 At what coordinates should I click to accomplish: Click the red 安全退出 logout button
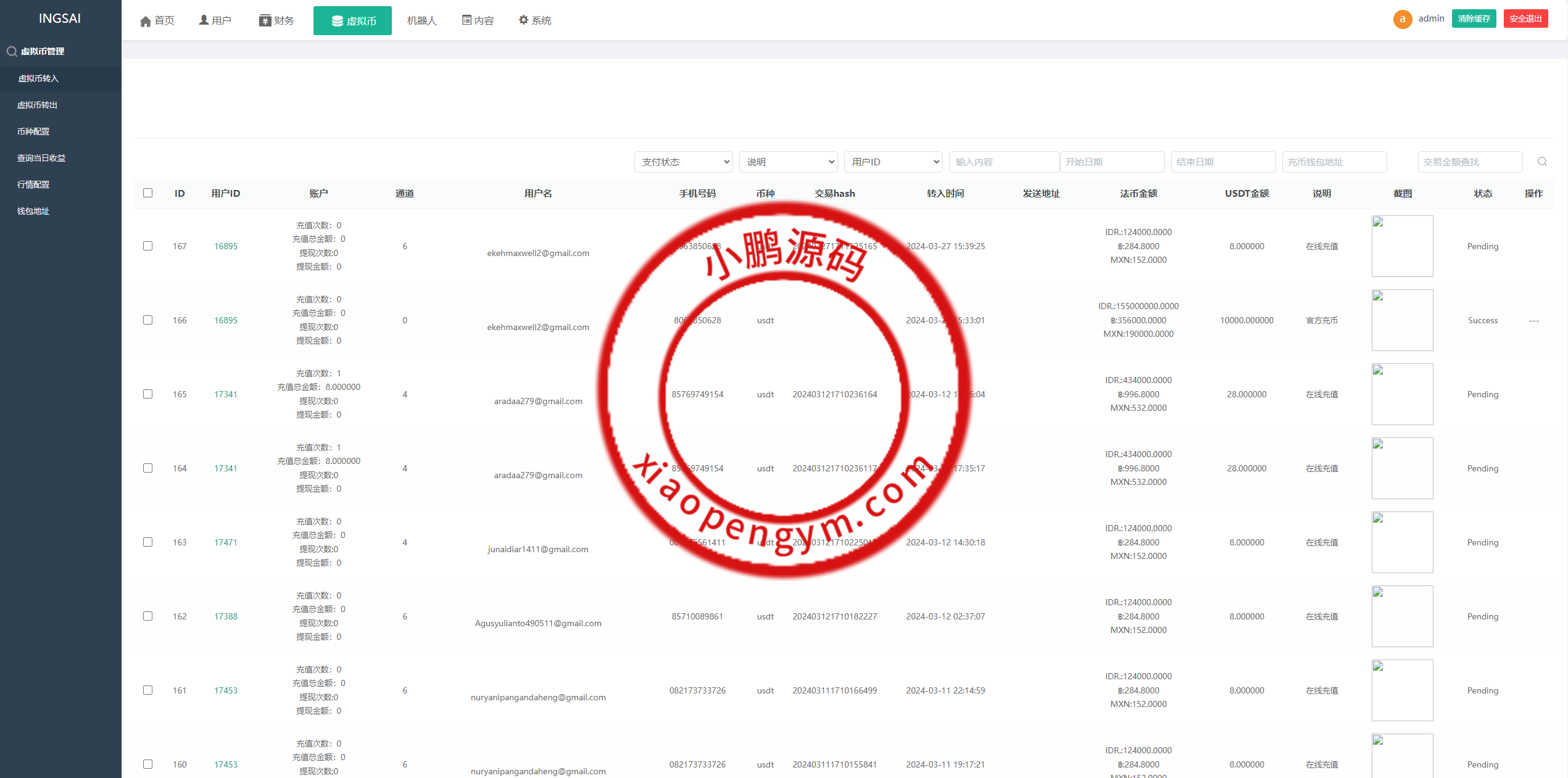pyautogui.click(x=1525, y=19)
